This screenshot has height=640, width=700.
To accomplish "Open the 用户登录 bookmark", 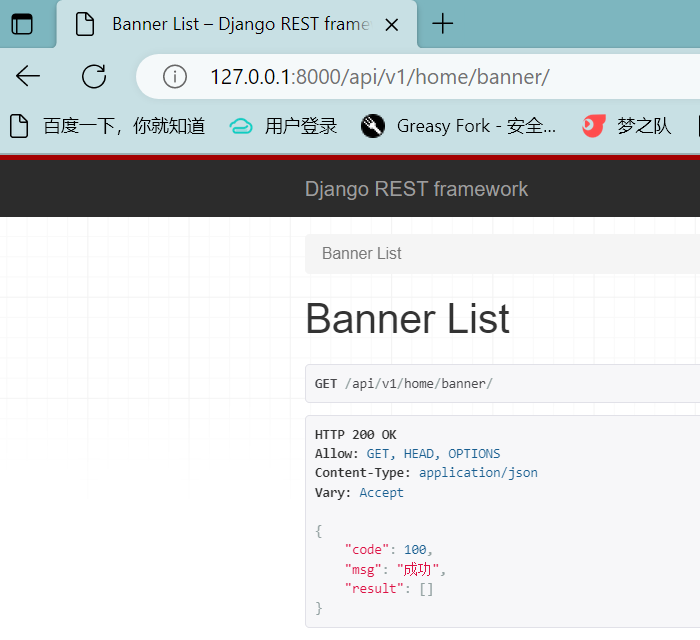I will pos(283,126).
